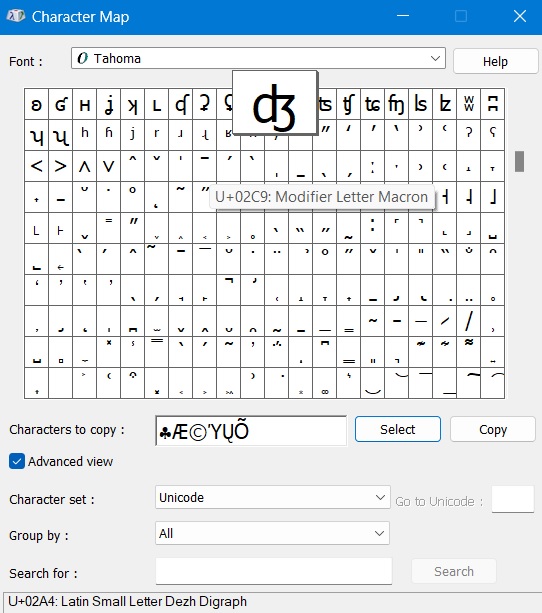Select the extra-low tone bar character
This screenshot has width=542, height=613.
click(493, 197)
